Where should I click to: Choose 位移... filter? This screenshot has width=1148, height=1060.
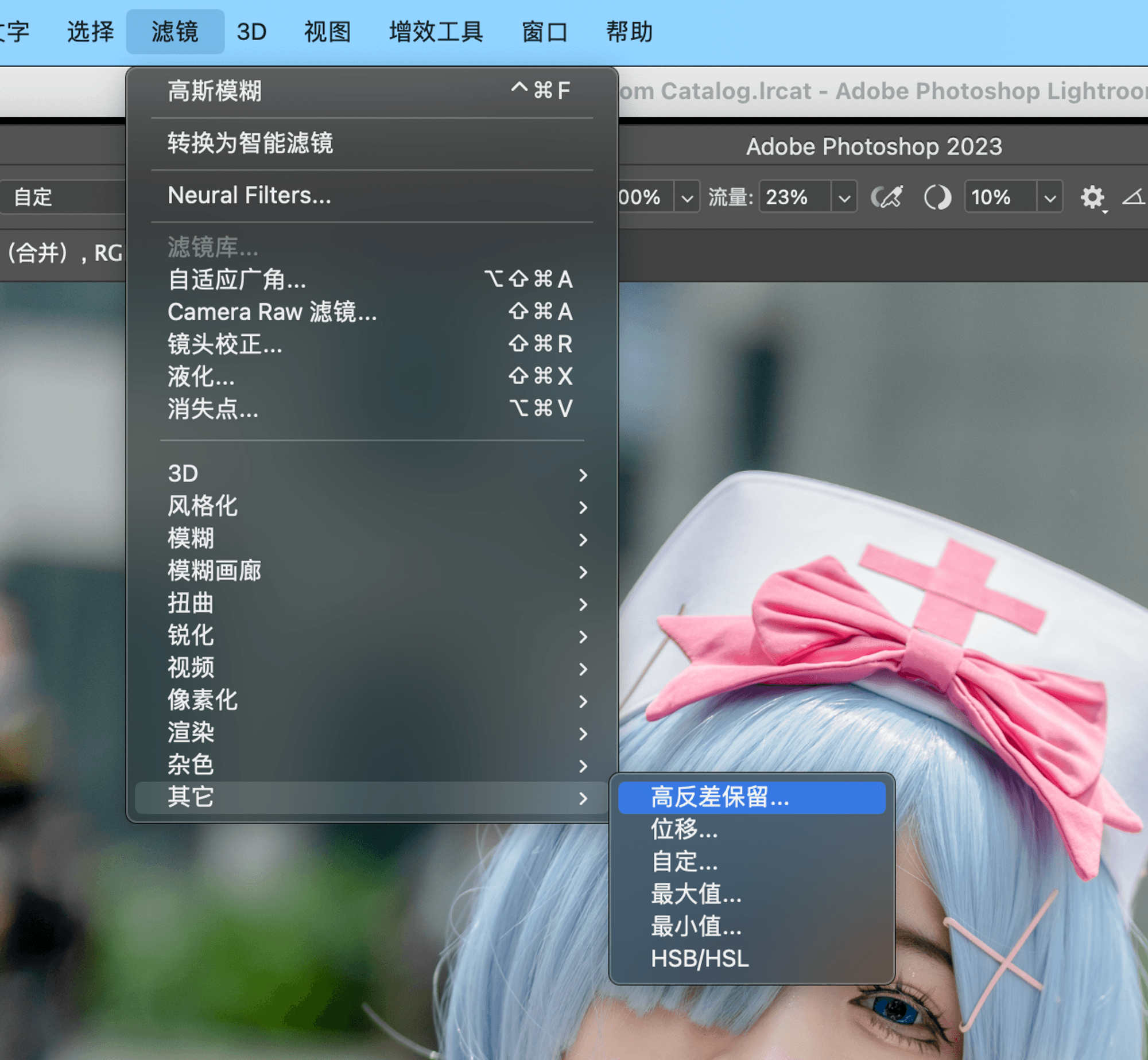click(x=752, y=829)
